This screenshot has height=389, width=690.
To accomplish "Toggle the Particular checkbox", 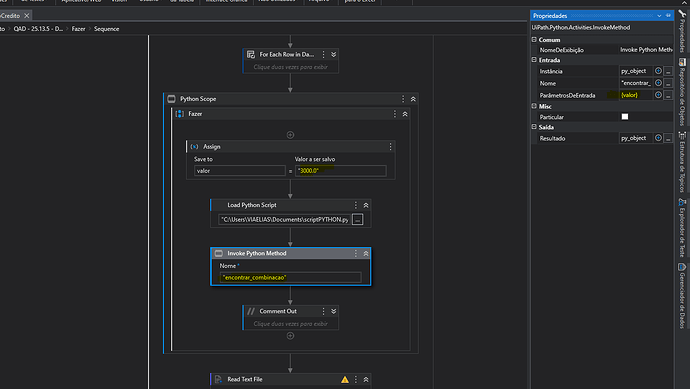I will pyautogui.click(x=625, y=117).
